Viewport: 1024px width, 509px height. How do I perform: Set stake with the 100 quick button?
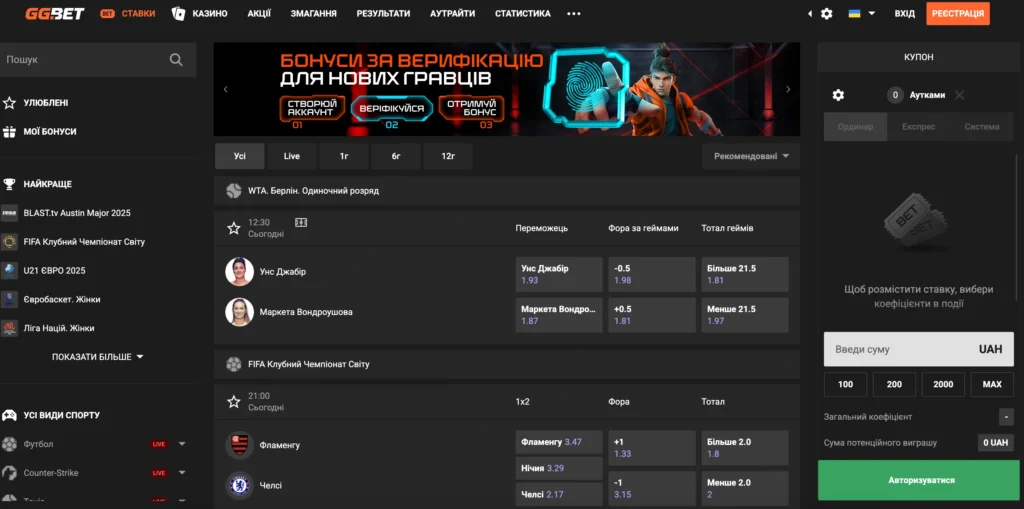coord(846,384)
